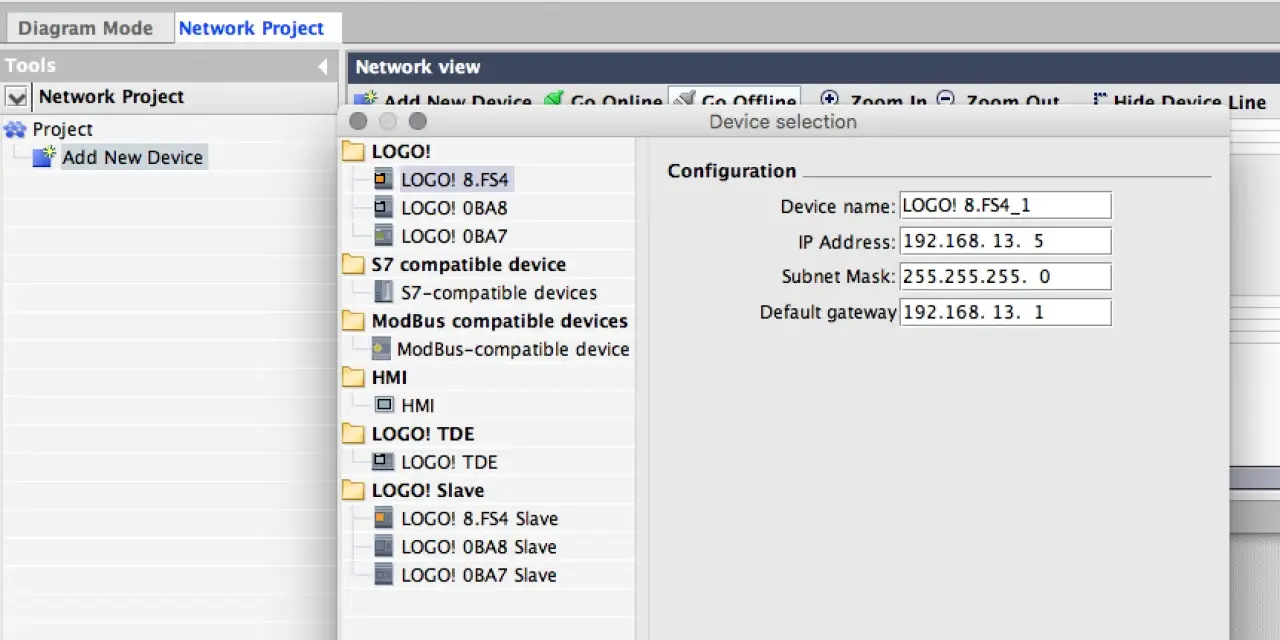Click the Device selection dialog title

pyautogui.click(x=783, y=122)
